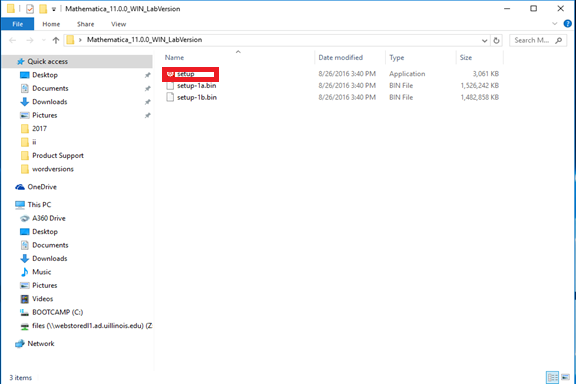576x384 pixels.
Task: Click the Videos film icon
Action: click(x=25, y=299)
